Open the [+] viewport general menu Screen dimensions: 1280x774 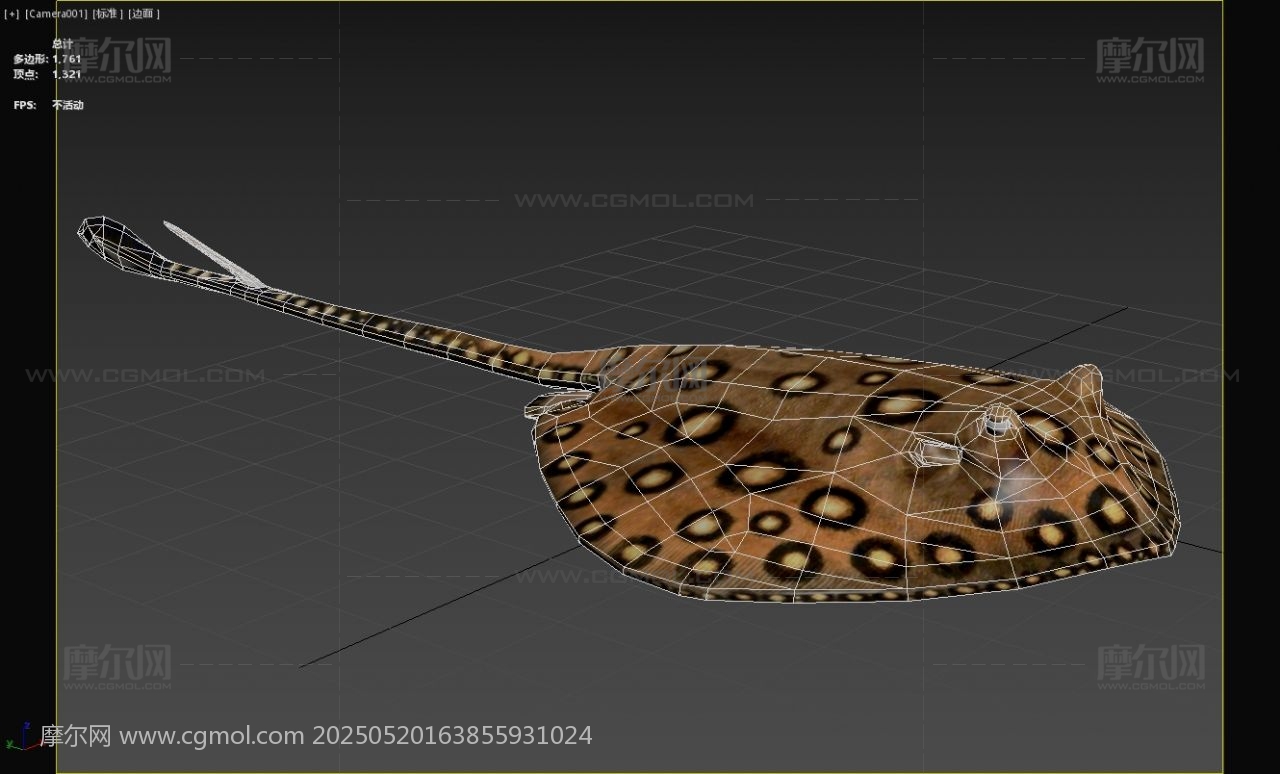12,14
